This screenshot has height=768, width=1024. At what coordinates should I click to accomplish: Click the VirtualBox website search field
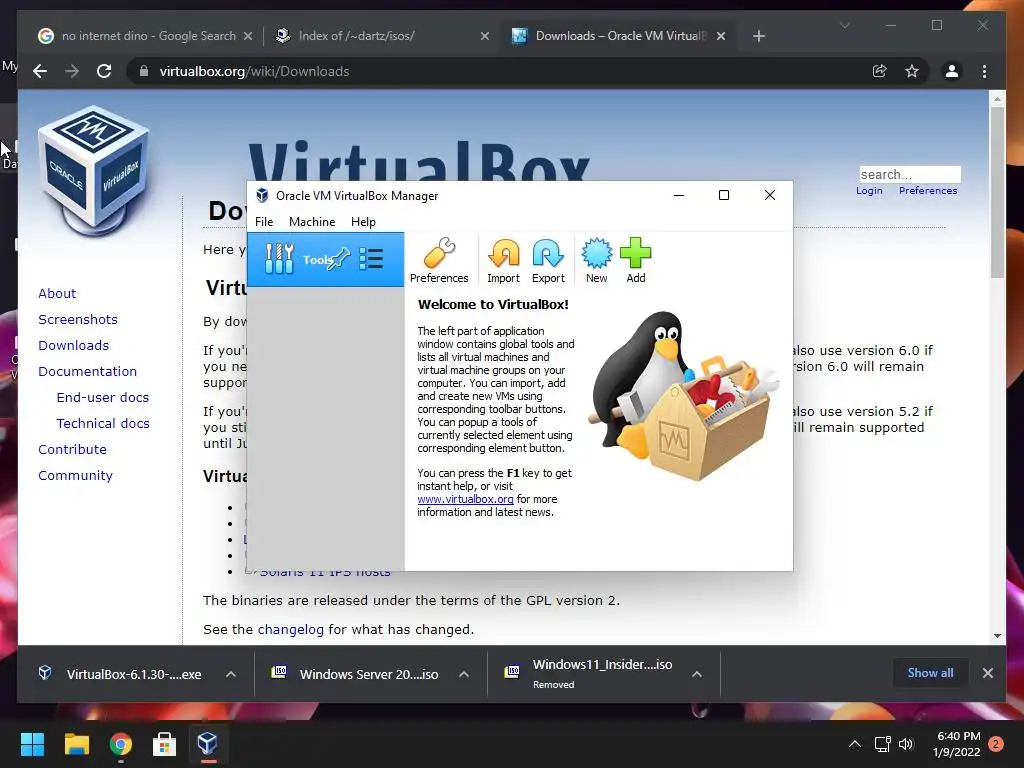910,174
